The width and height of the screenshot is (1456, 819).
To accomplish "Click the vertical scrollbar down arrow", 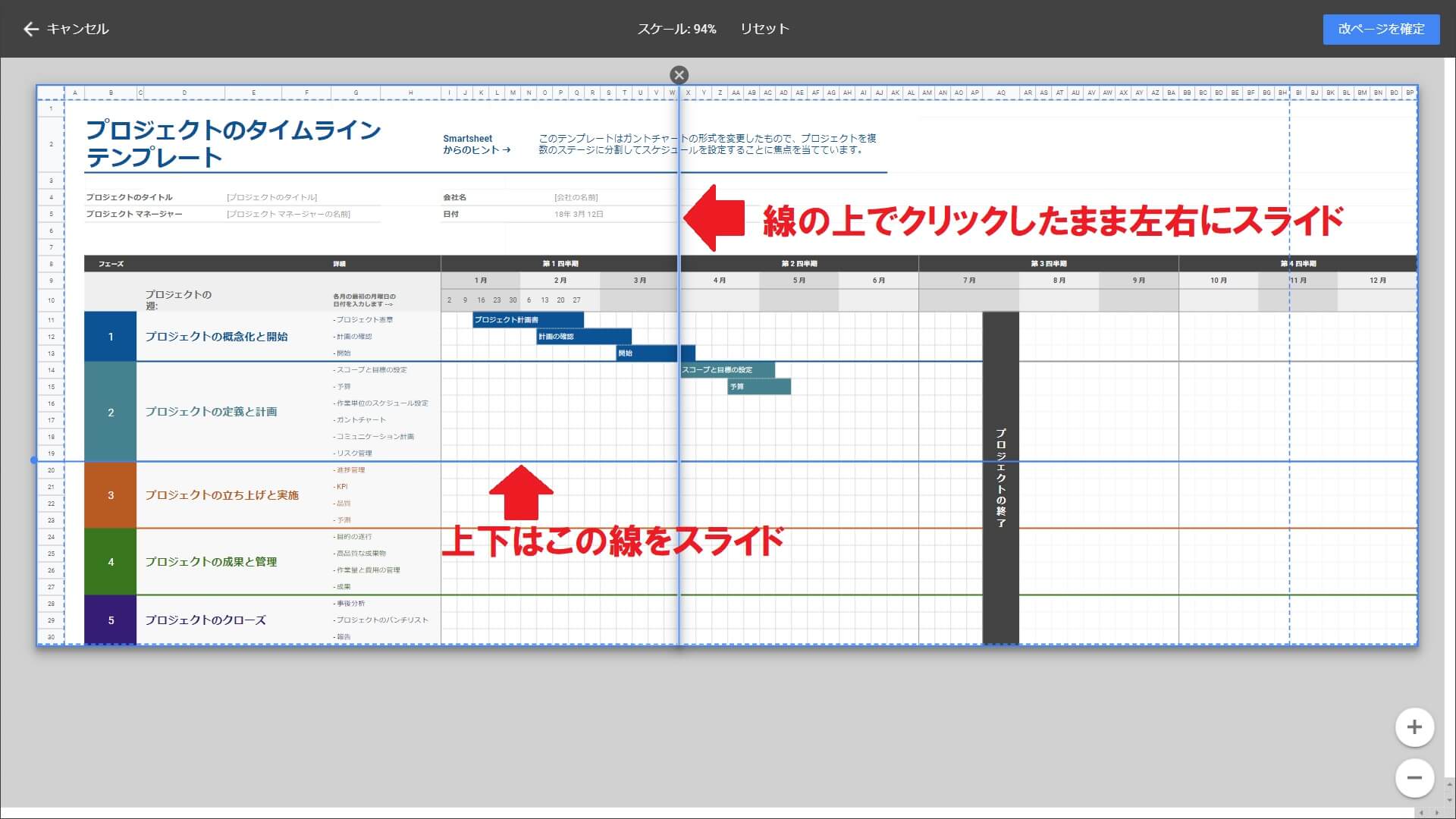I will [1450, 800].
